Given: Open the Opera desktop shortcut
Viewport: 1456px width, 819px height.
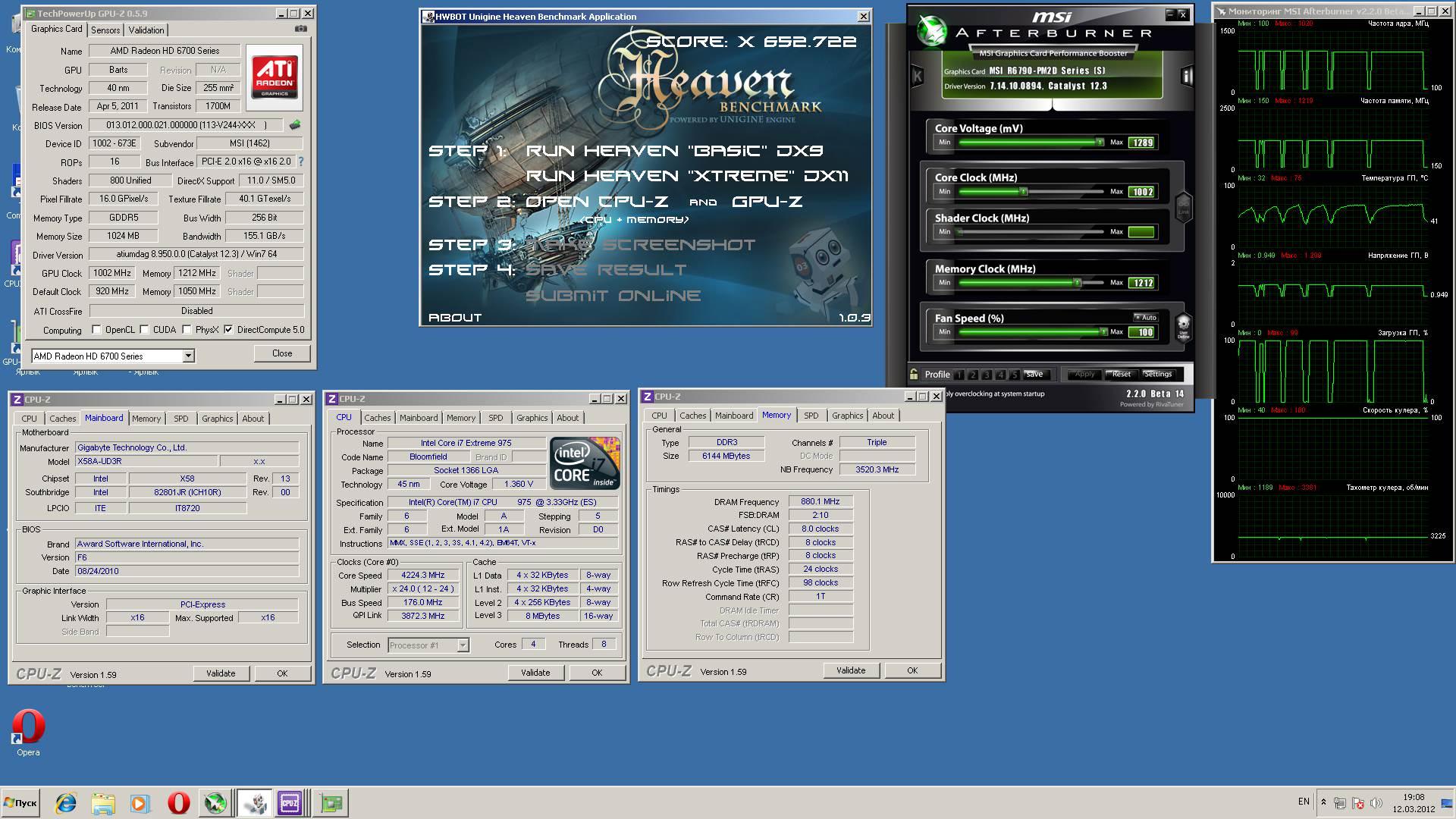Looking at the screenshot, I should coord(28,733).
